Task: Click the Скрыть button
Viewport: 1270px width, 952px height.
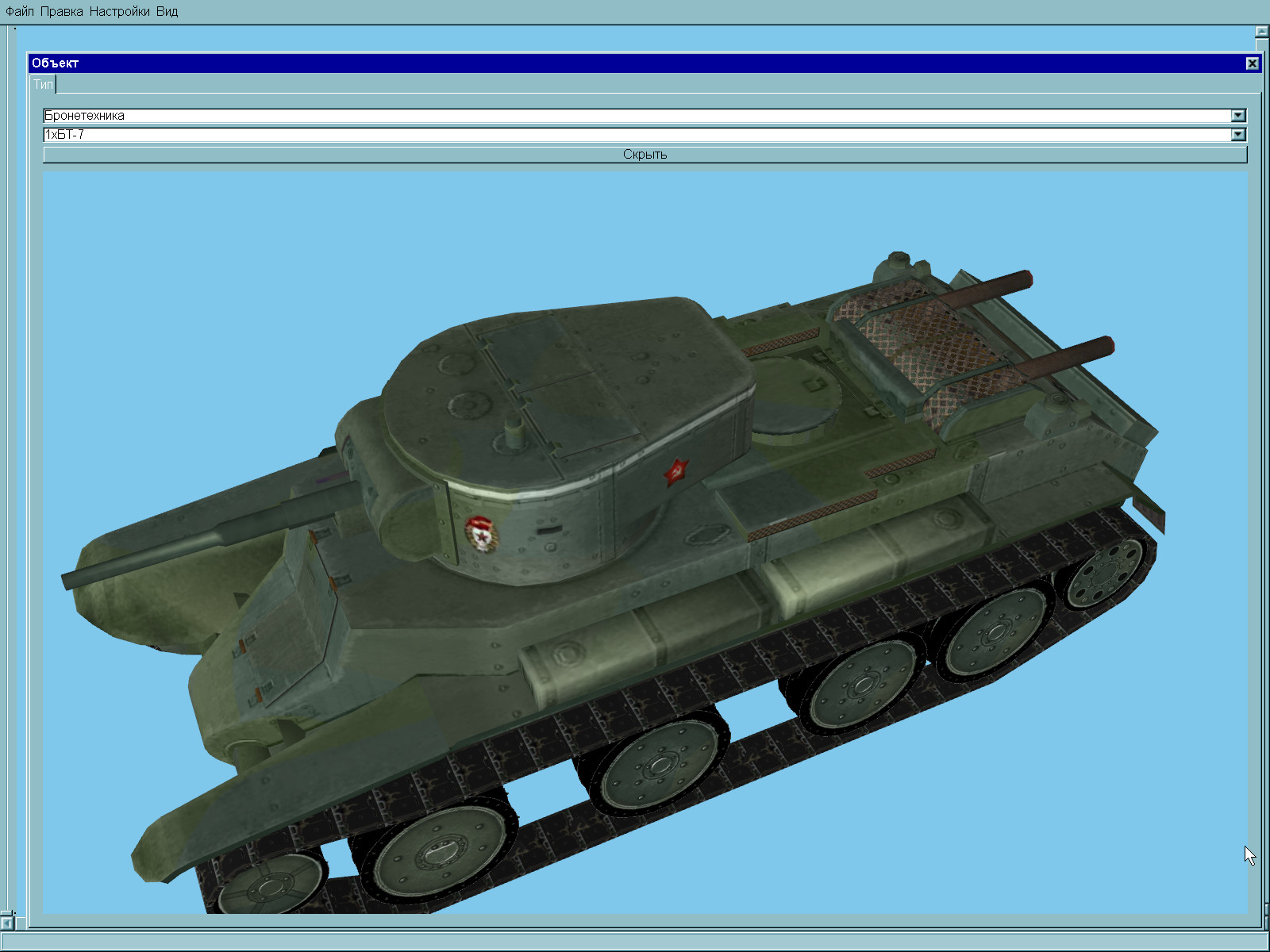Action: click(645, 154)
